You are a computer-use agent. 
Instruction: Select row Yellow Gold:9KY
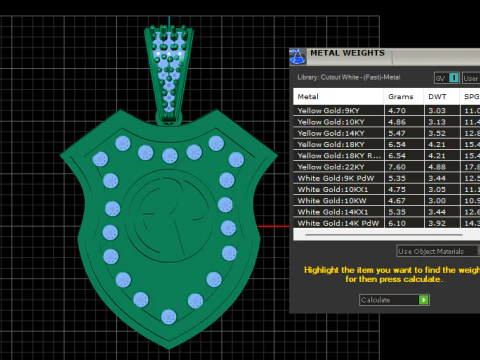tap(387, 111)
